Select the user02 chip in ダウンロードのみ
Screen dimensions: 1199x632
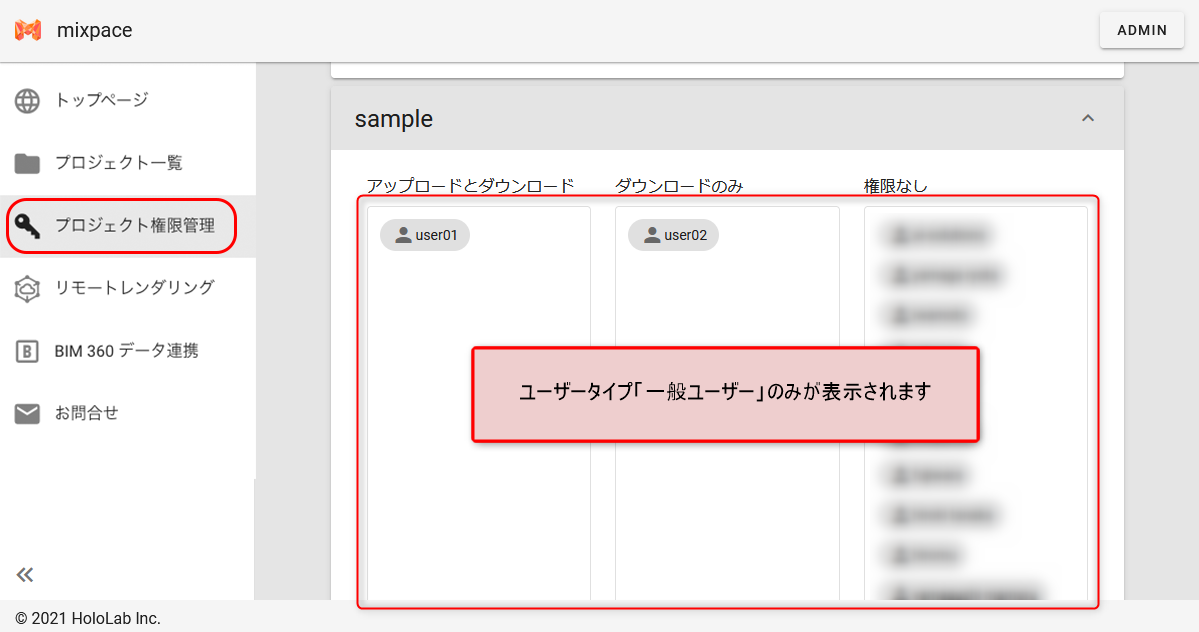click(673, 235)
